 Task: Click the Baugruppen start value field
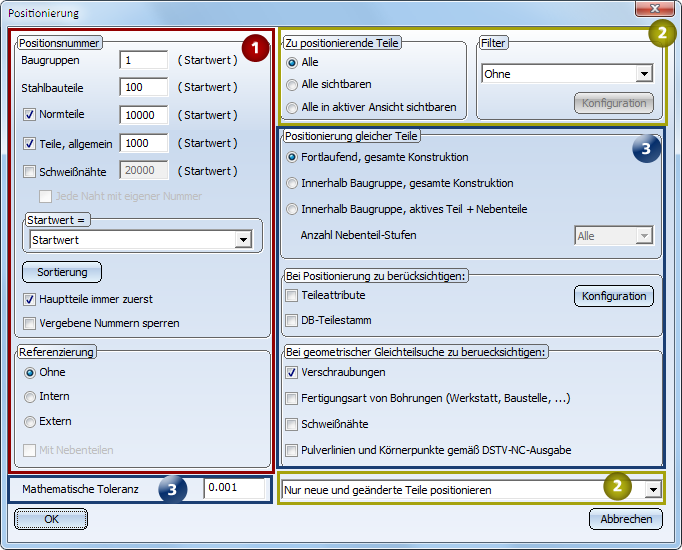(144, 60)
